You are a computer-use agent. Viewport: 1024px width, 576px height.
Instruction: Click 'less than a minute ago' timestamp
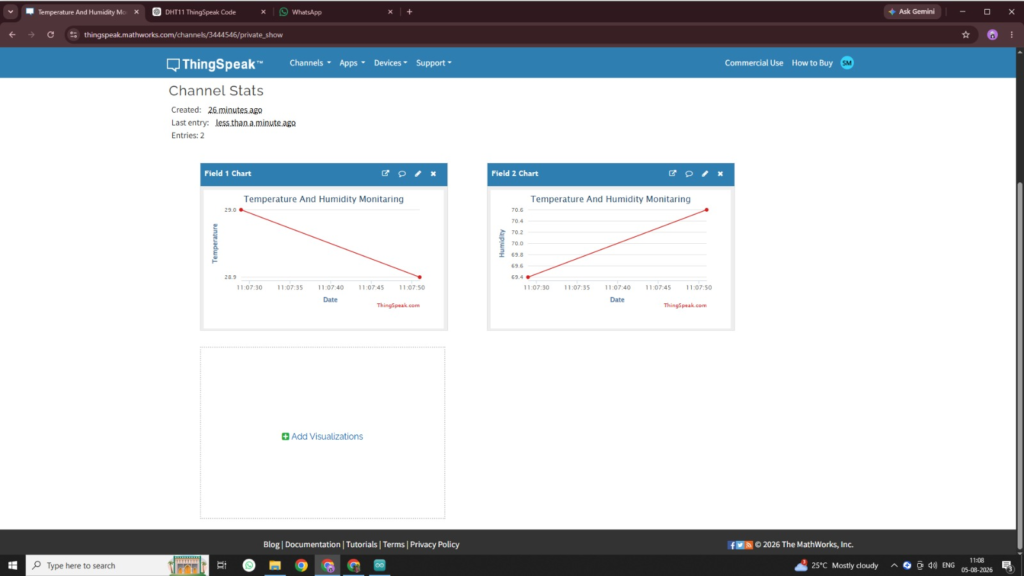coord(255,123)
